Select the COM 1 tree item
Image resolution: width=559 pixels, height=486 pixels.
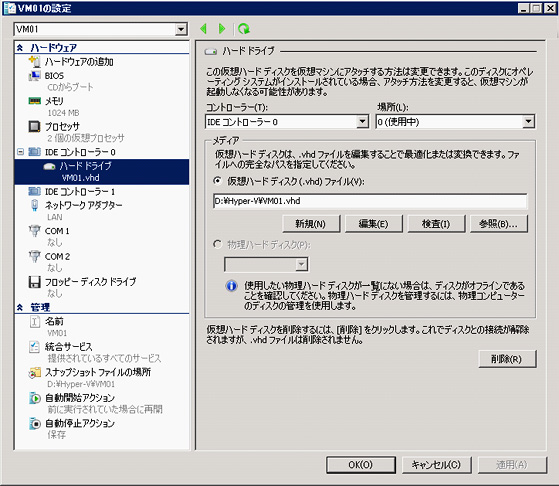(x=57, y=231)
